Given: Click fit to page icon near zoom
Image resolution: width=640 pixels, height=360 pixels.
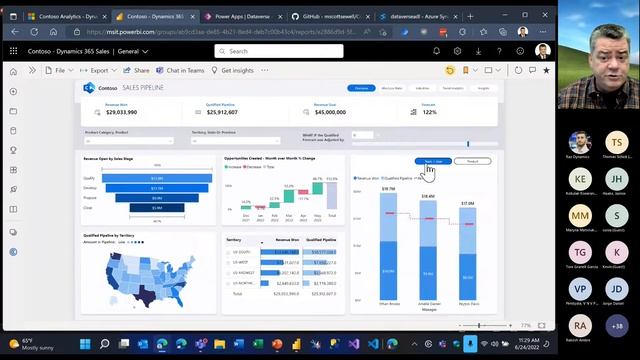Looking at the screenshot, I should (541, 325).
